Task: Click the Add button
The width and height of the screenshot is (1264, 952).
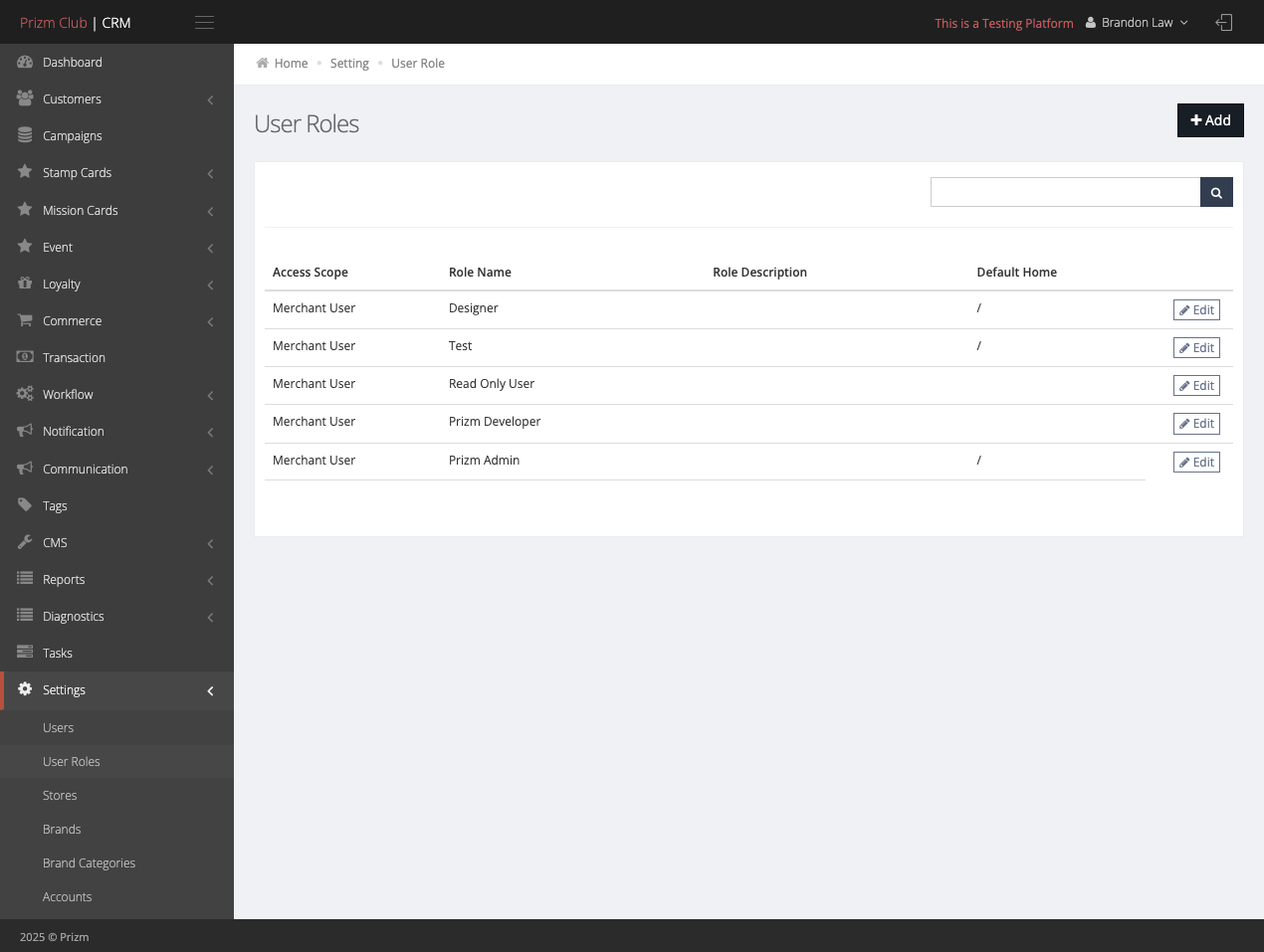Action: click(1210, 120)
